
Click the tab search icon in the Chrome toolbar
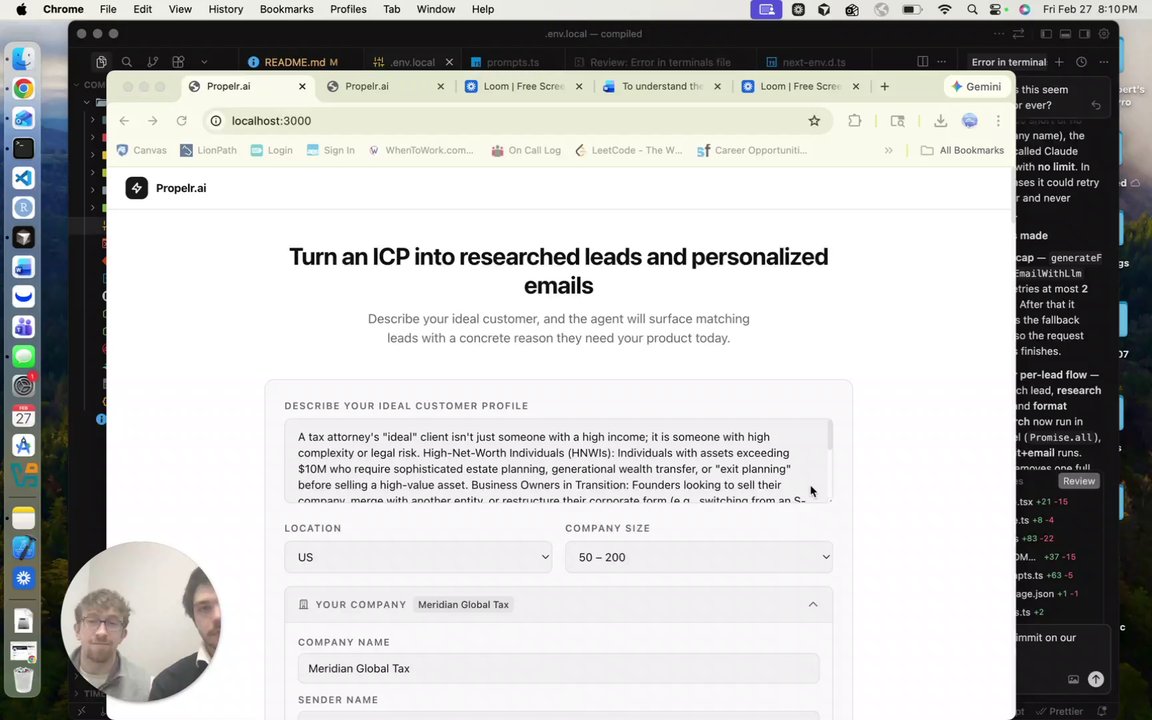[897, 120]
